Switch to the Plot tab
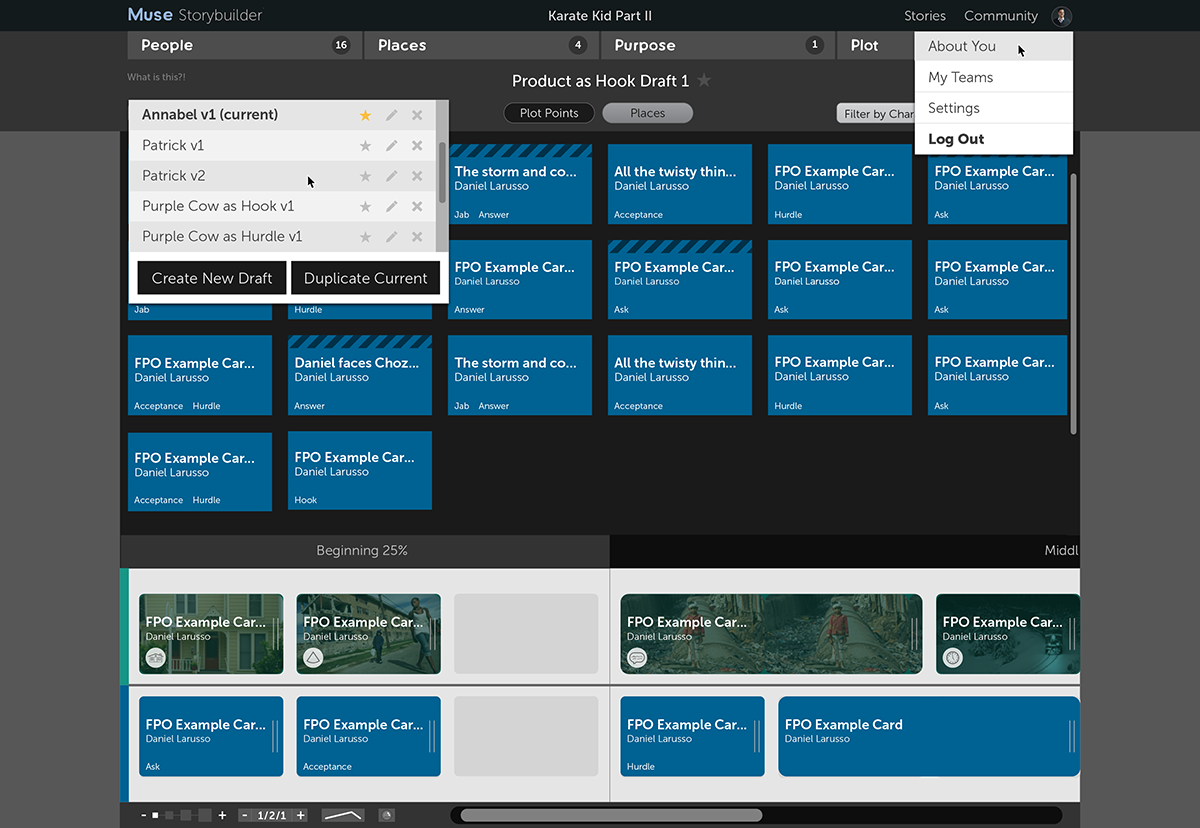Screen dimensions: 1200x828 tap(875, 45)
